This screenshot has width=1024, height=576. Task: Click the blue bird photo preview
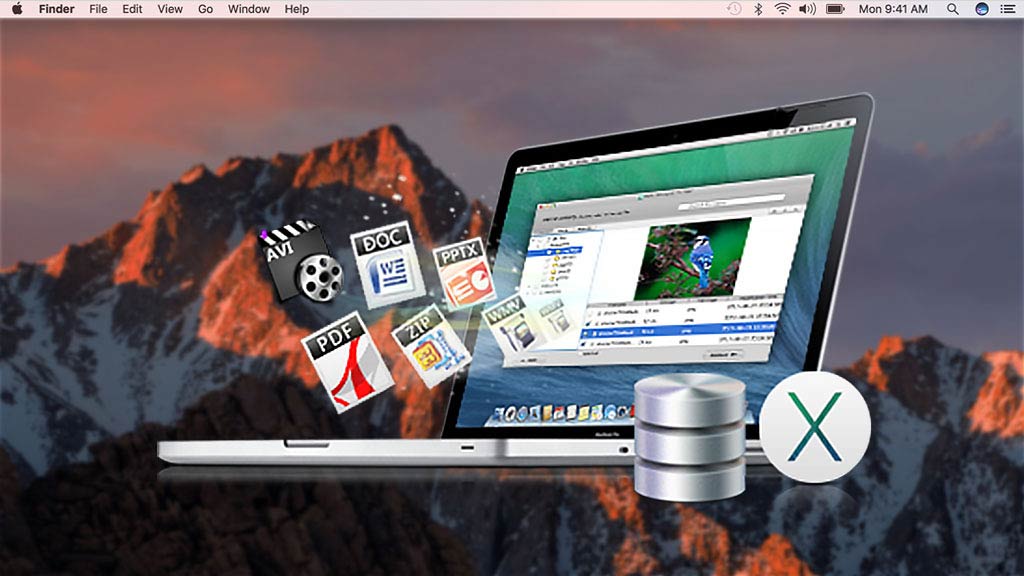coord(698,257)
